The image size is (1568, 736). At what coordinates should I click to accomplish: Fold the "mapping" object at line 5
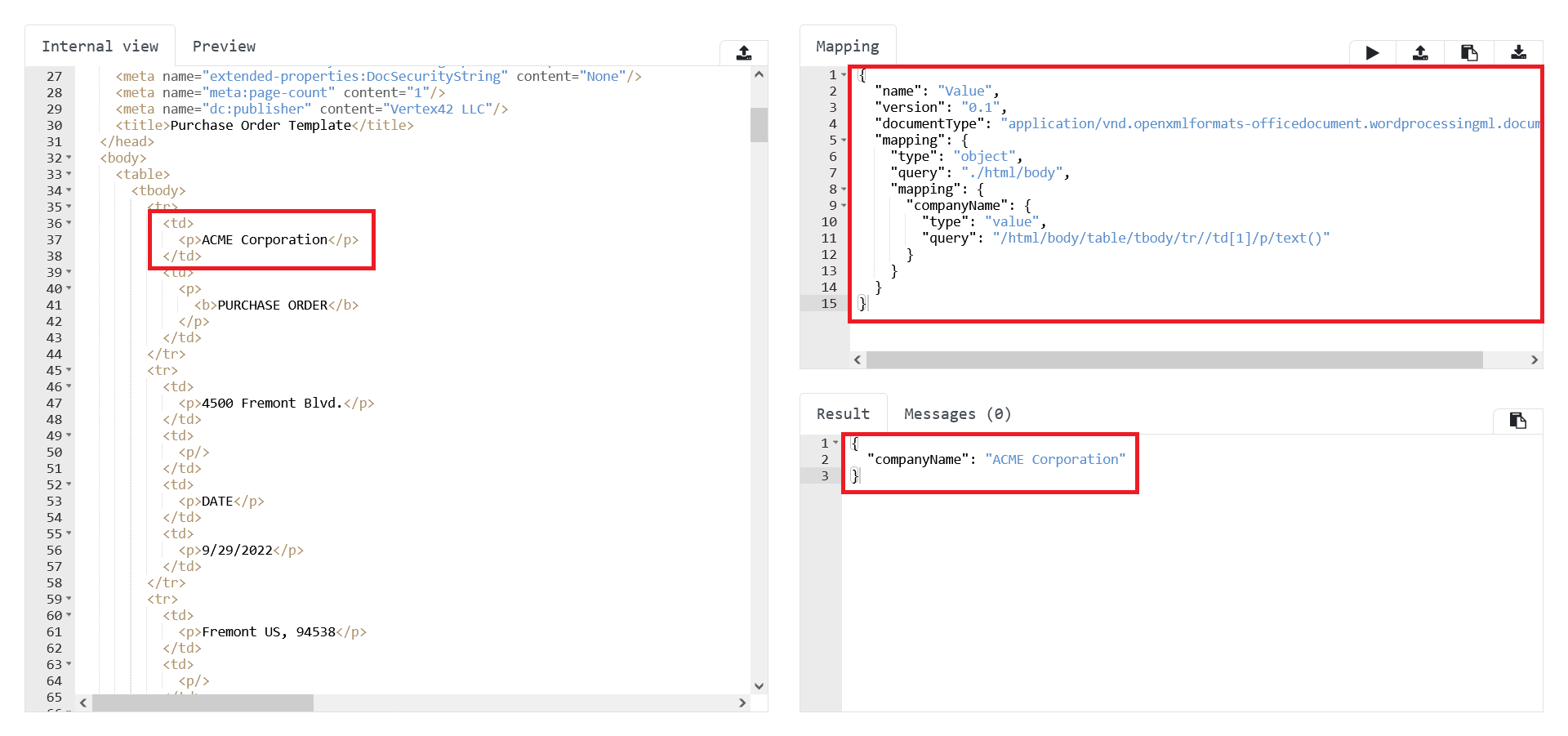[844, 141]
